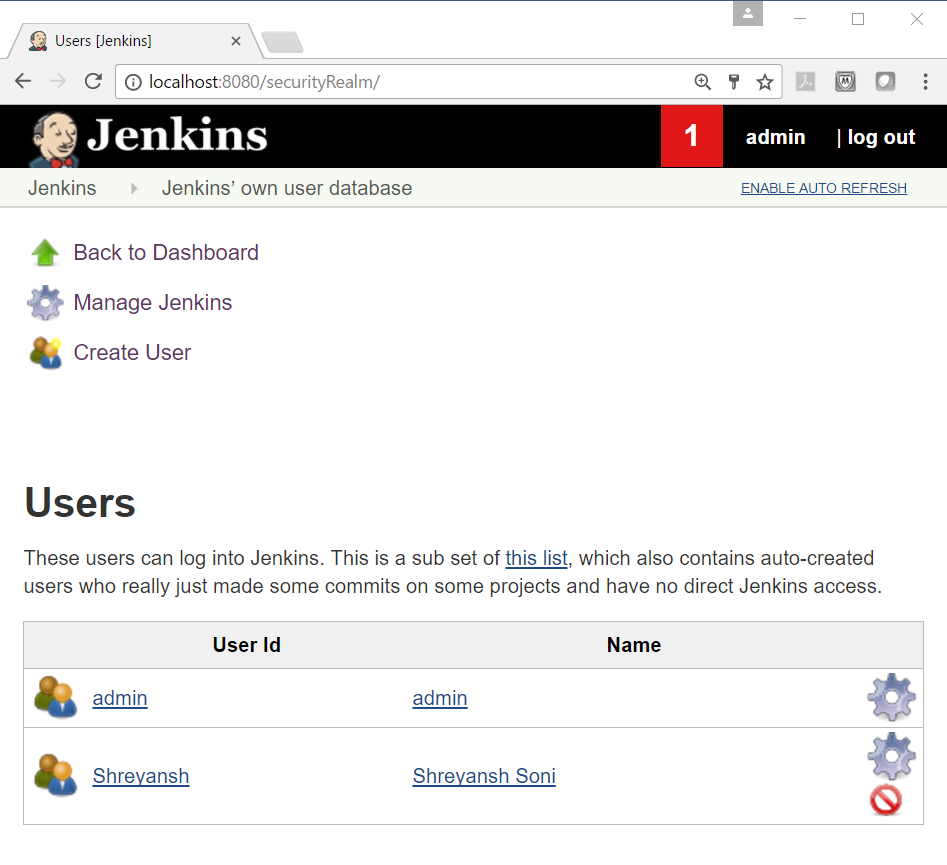Open 'this list' hyperlink in description

point(536,558)
